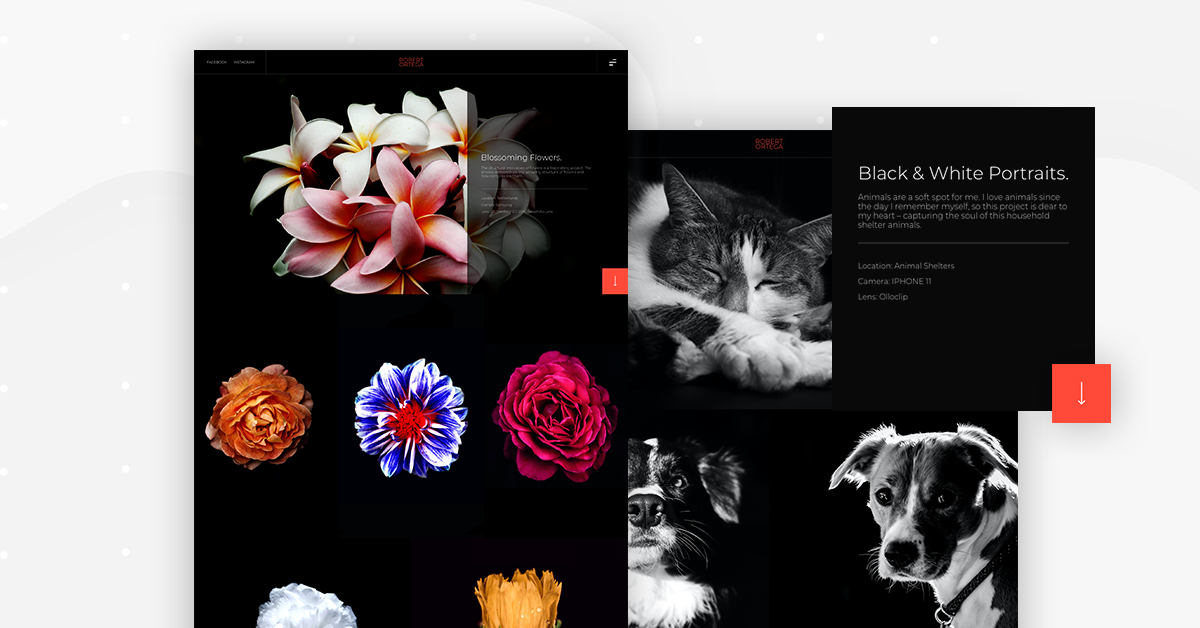Open the white carnation photo
The height and width of the screenshot is (628, 1200).
[x=306, y=605]
